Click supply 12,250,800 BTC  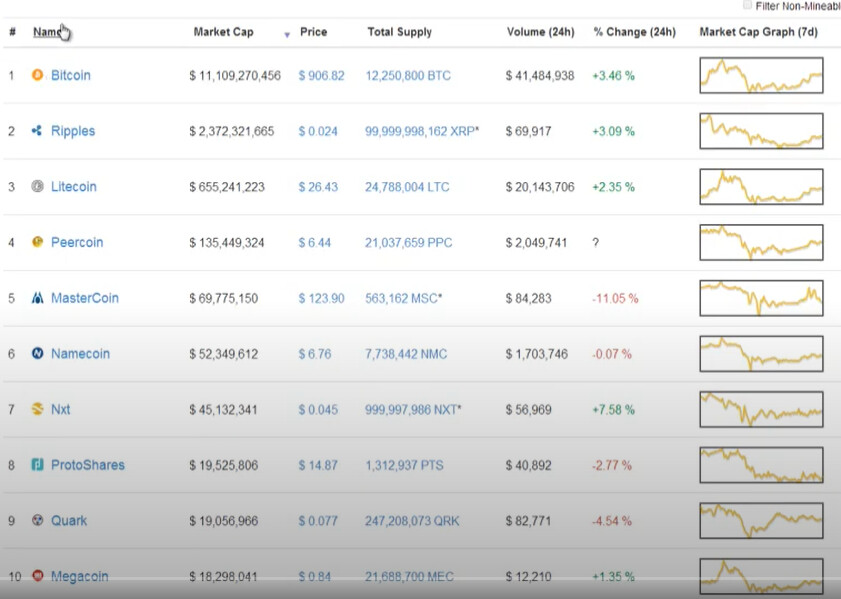coord(408,76)
